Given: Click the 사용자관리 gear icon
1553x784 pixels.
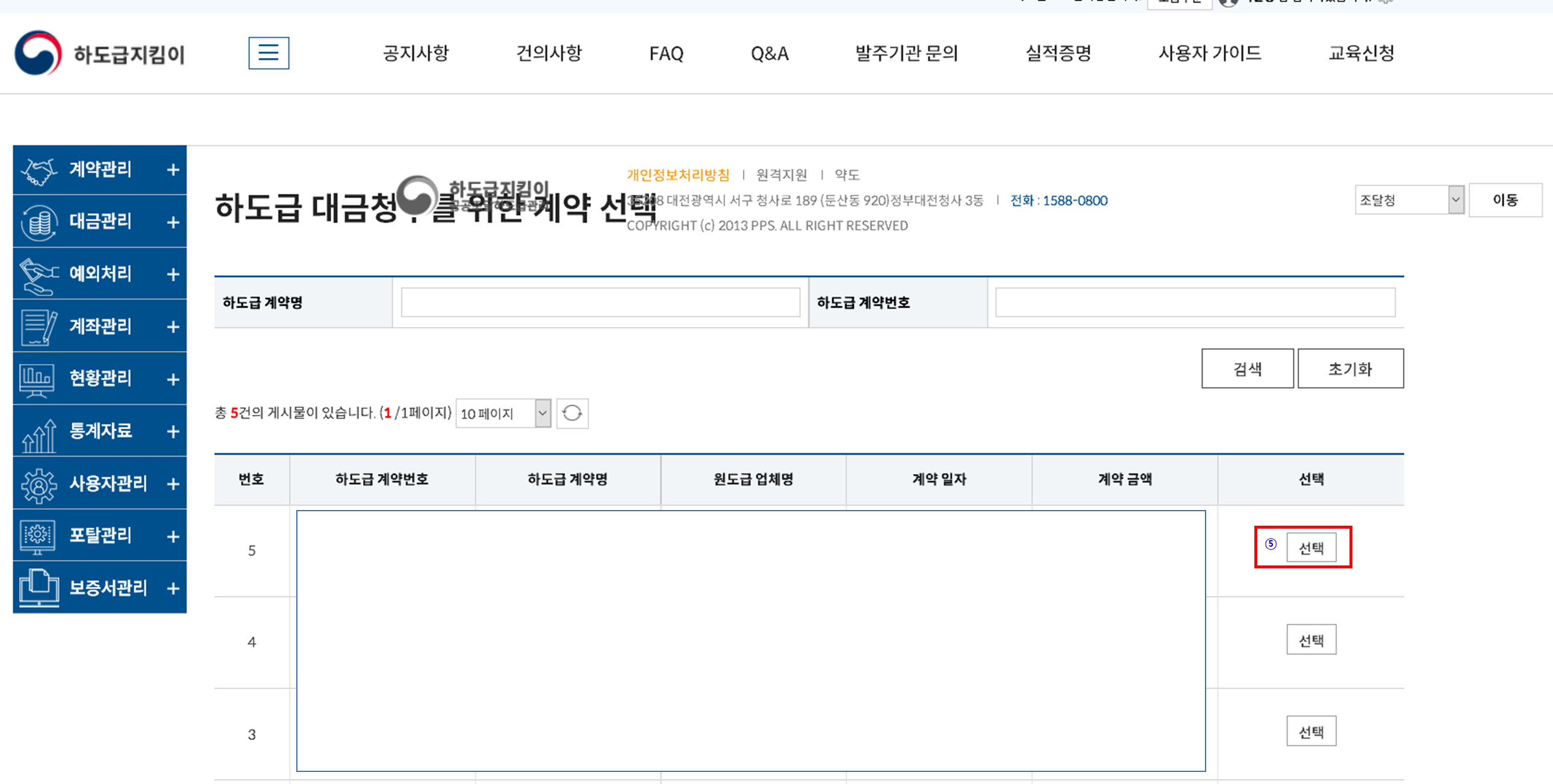Looking at the screenshot, I should click(x=39, y=484).
